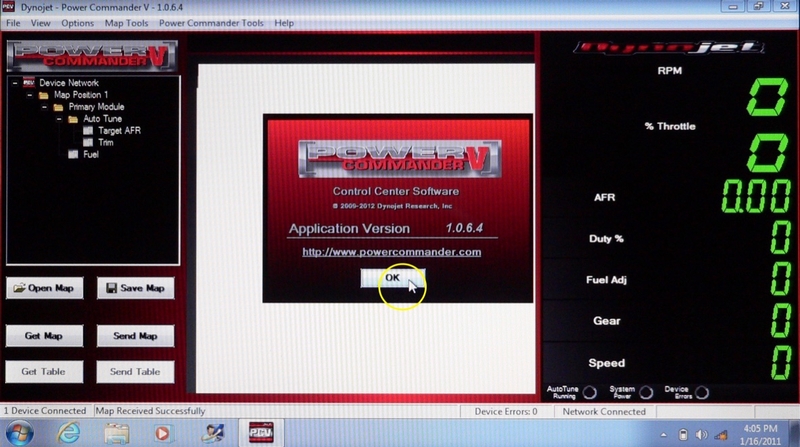The height and width of the screenshot is (447, 800).
Task: Follow the www.powercommander.com link
Action: point(392,252)
